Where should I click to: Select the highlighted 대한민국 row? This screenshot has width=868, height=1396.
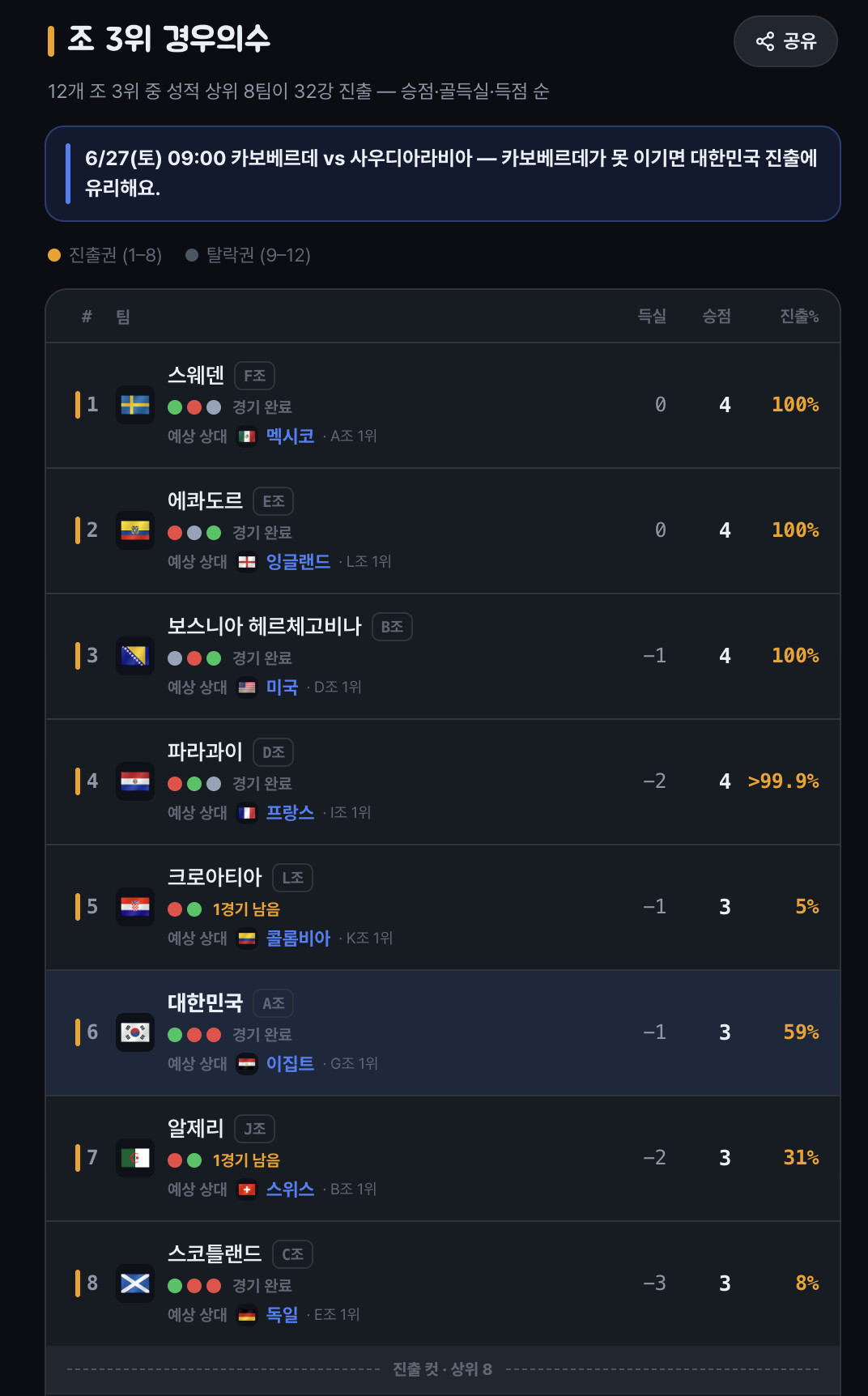(443, 1033)
